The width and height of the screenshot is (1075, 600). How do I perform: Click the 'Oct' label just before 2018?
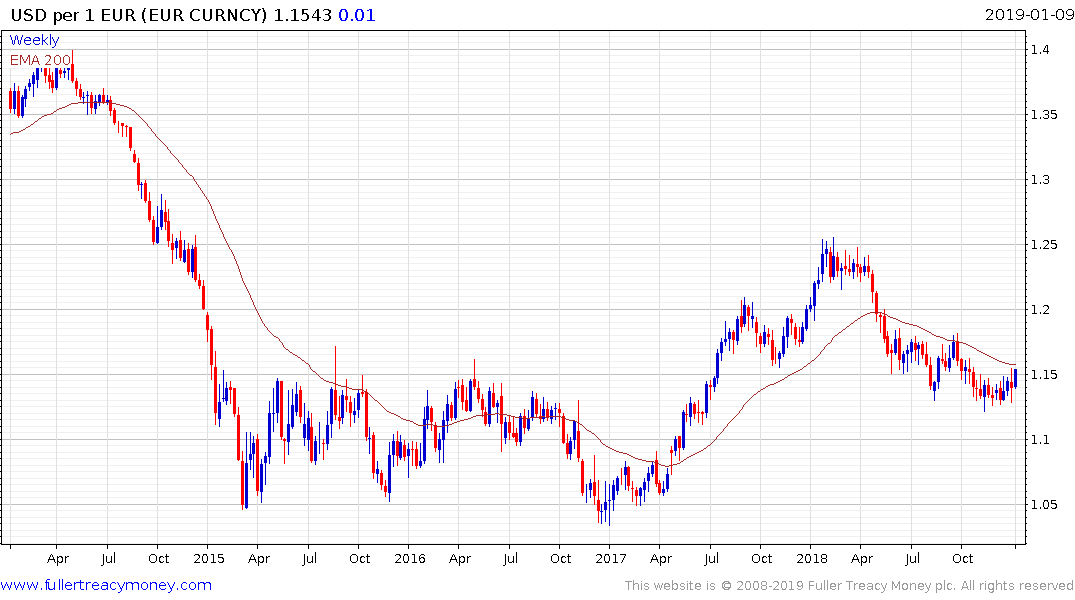pyautogui.click(x=761, y=558)
